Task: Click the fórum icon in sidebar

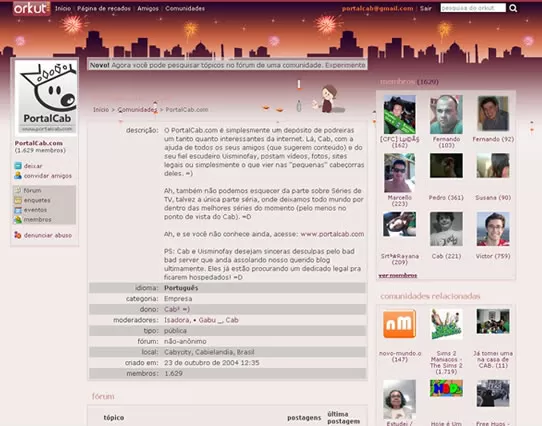Action: click(x=18, y=190)
